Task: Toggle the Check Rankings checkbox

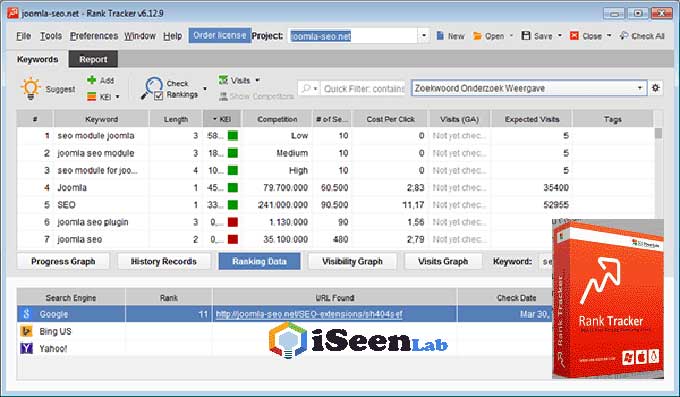Action: 158,95
